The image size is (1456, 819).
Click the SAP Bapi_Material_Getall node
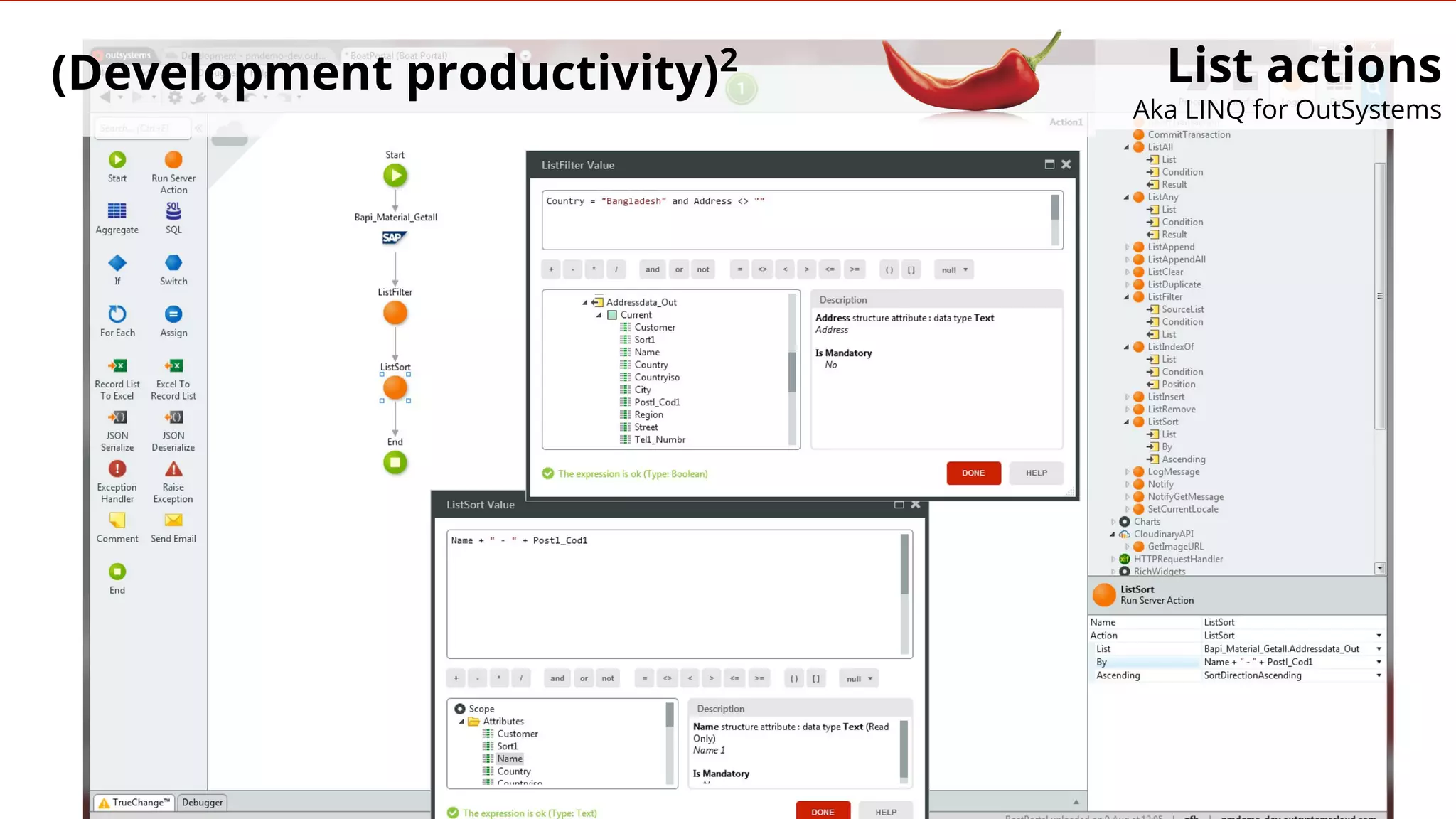(395, 237)
